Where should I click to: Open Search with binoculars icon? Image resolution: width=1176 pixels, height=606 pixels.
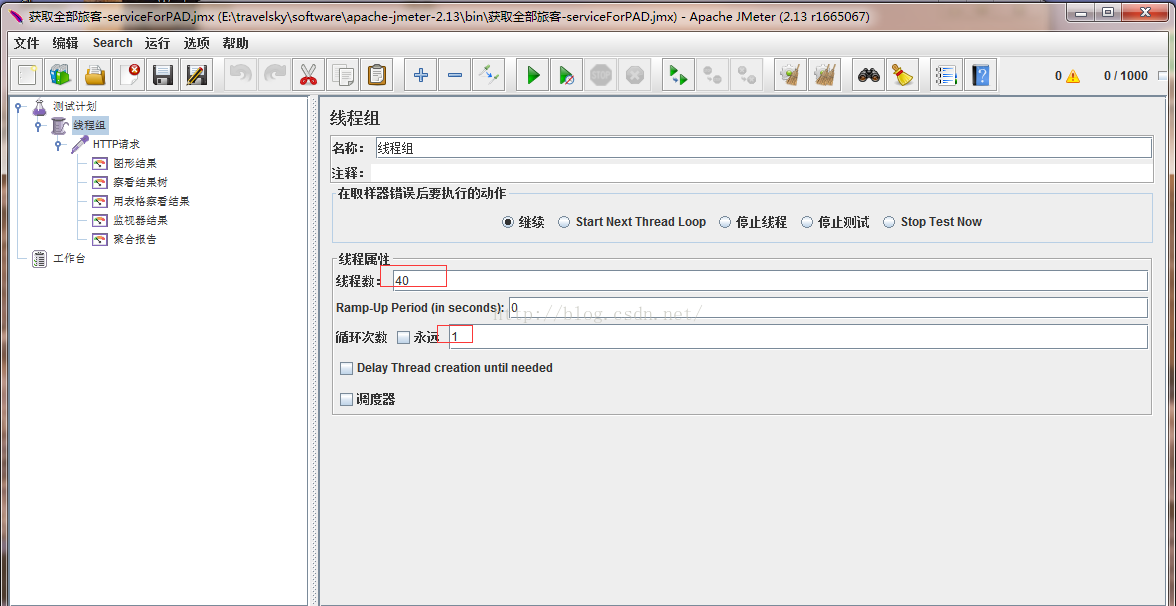point(868,75)
